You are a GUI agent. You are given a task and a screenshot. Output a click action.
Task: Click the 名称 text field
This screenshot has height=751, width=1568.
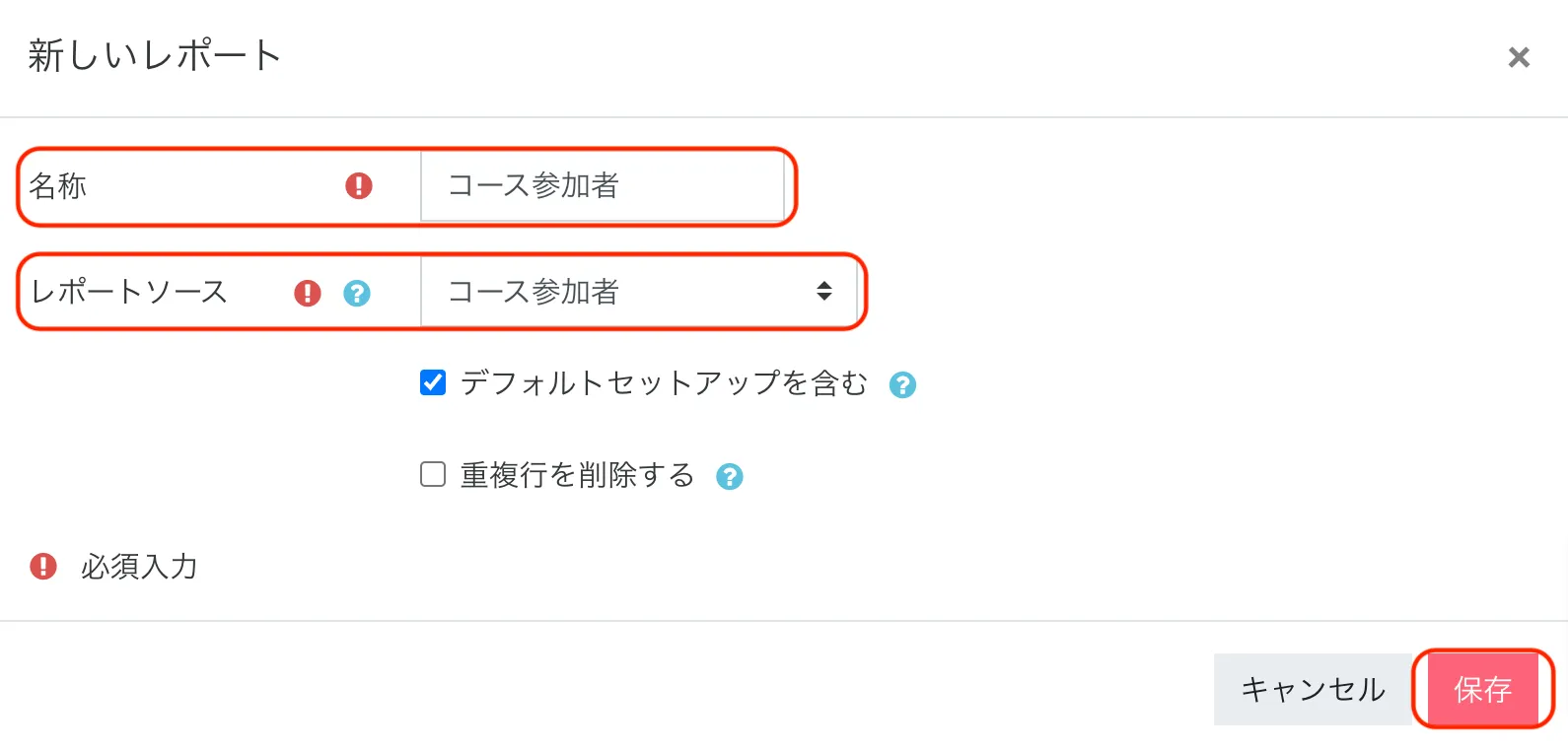602,185
